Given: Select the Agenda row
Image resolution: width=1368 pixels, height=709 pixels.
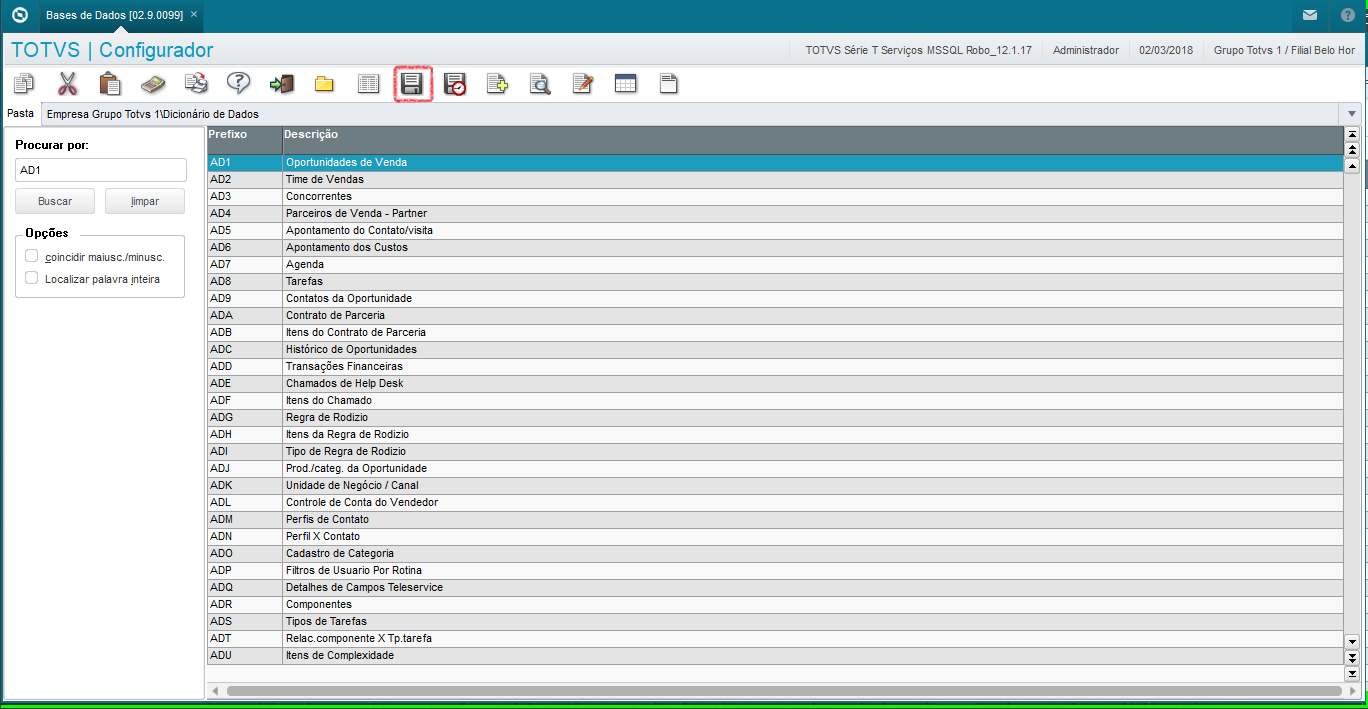Looking at the screenshot, I should 774,264.
